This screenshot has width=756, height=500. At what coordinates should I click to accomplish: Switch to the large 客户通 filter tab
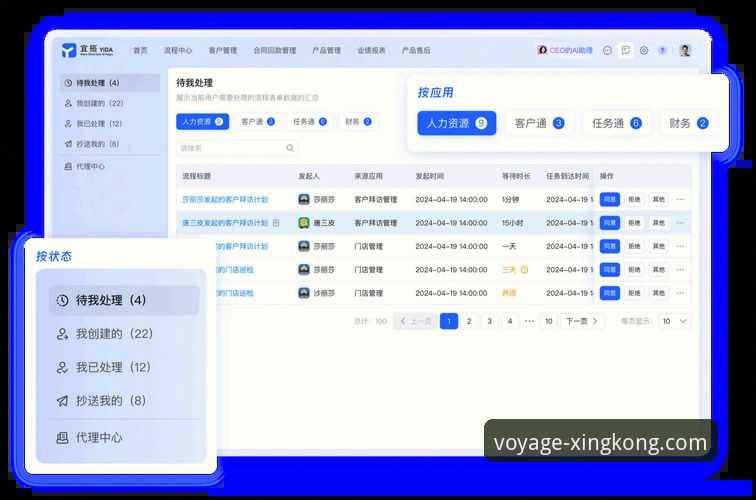(539, 123)
